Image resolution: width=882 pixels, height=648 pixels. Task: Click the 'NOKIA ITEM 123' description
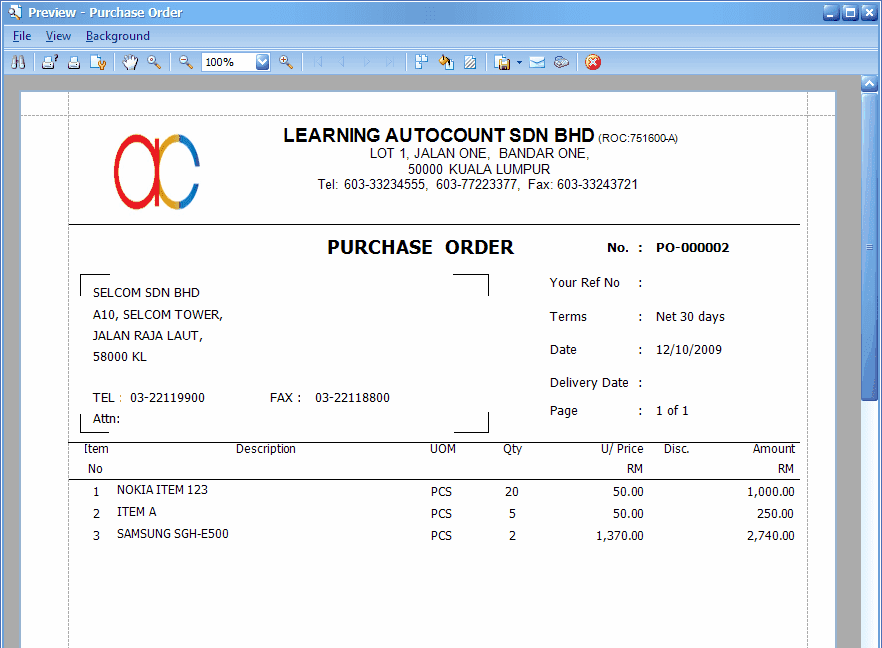click(x=162, y=490)
